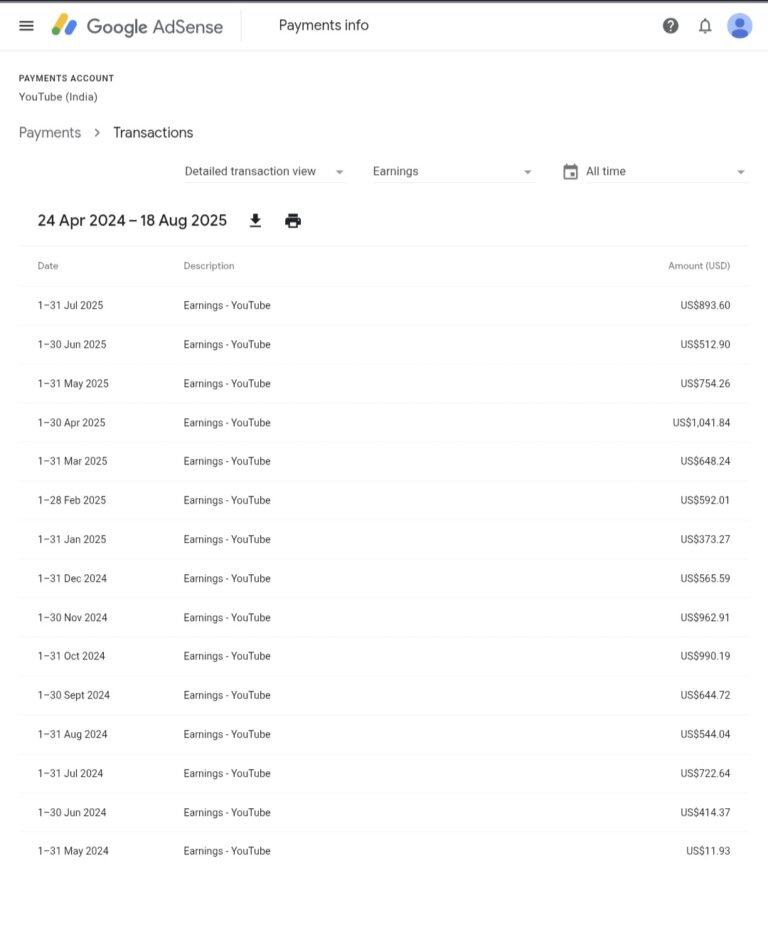Screen dimensions: 768x932
Task: Click the calendar icon beside All time
Action: tap(570, 172)
